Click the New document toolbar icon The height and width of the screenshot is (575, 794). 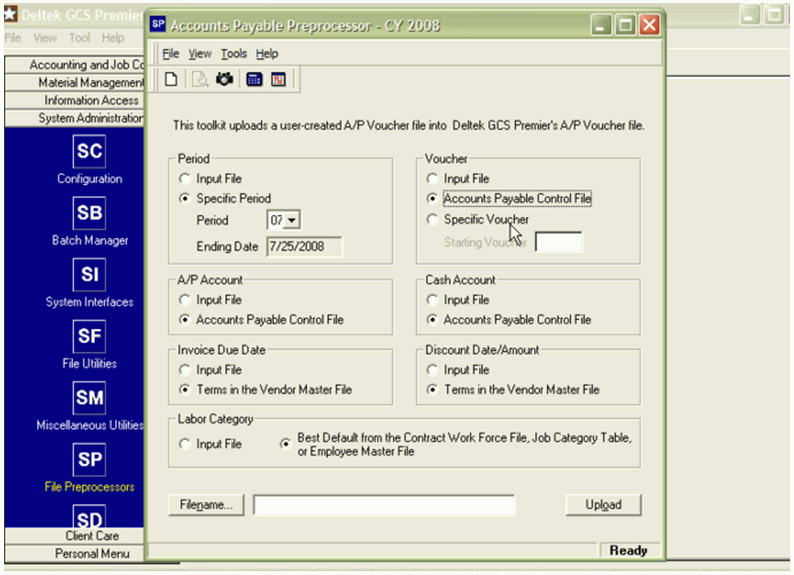171,79
